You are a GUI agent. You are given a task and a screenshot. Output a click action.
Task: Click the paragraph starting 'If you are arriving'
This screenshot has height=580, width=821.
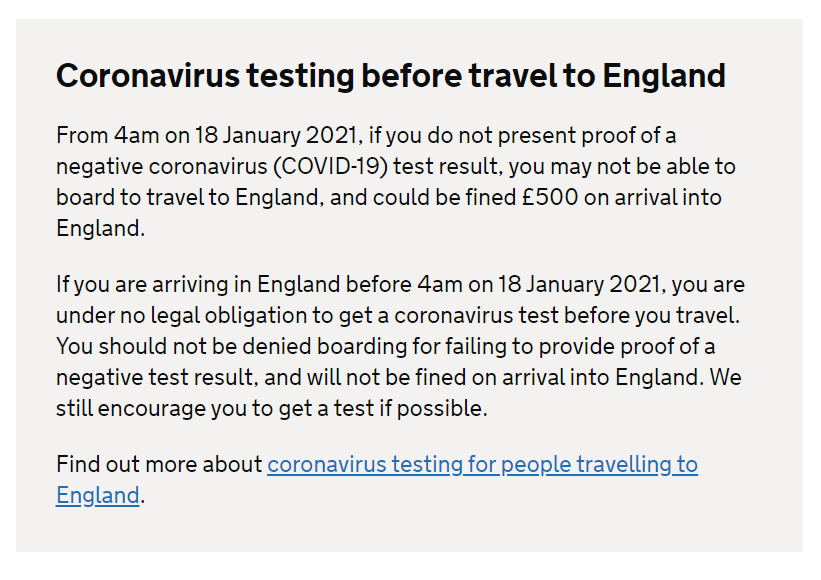401,346
